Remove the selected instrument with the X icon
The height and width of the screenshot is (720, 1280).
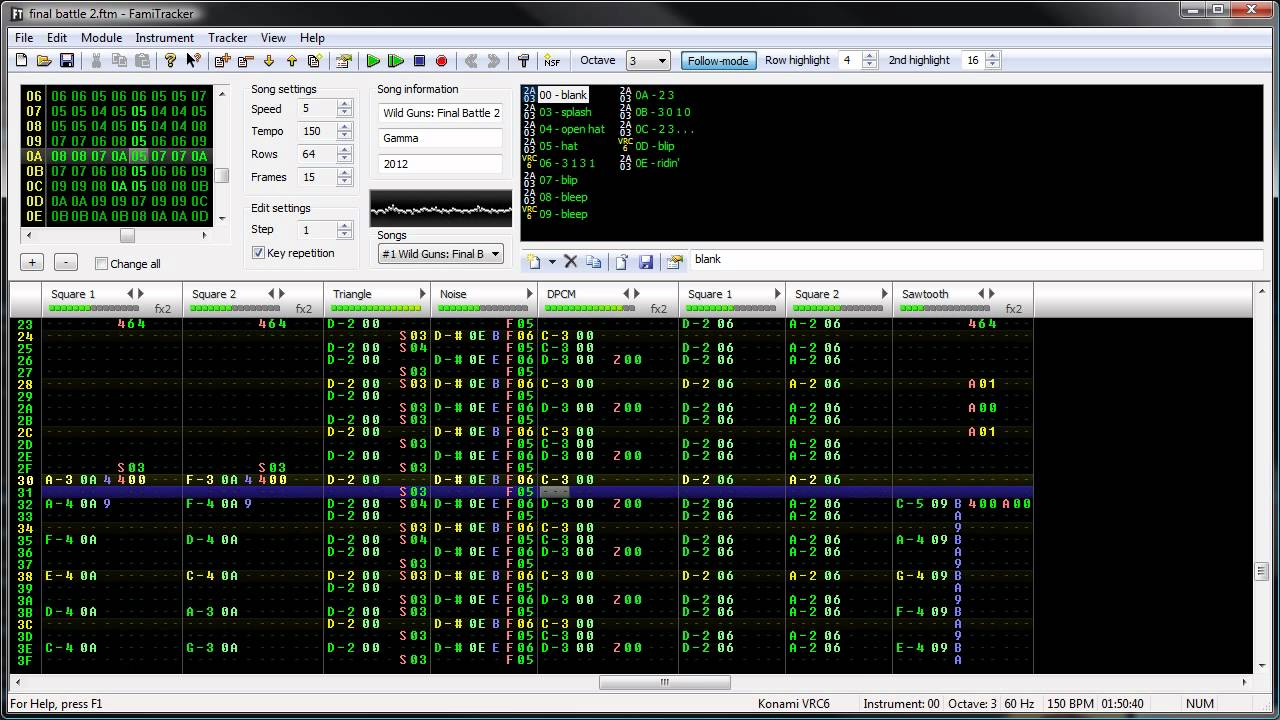click(571, 261)
